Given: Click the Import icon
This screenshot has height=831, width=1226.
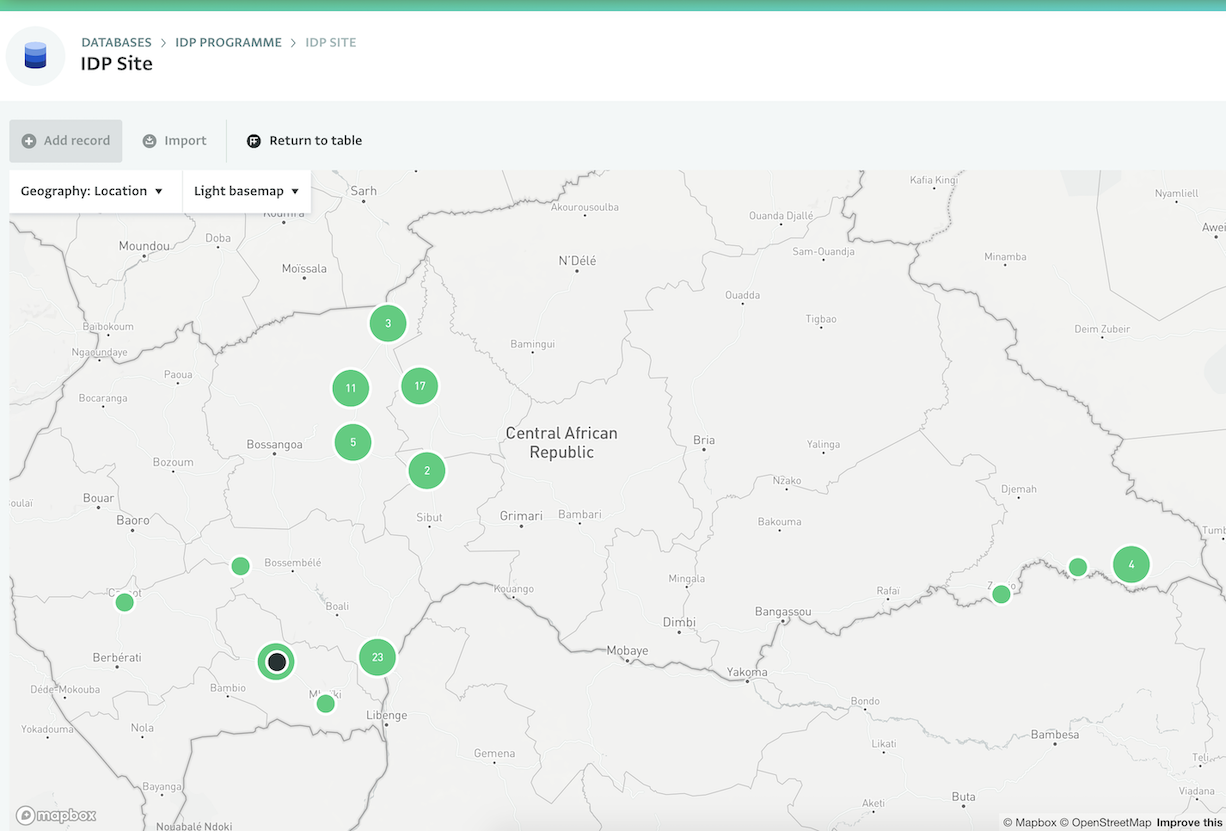Looking at the screenshot, I should [x=149, y=141].
